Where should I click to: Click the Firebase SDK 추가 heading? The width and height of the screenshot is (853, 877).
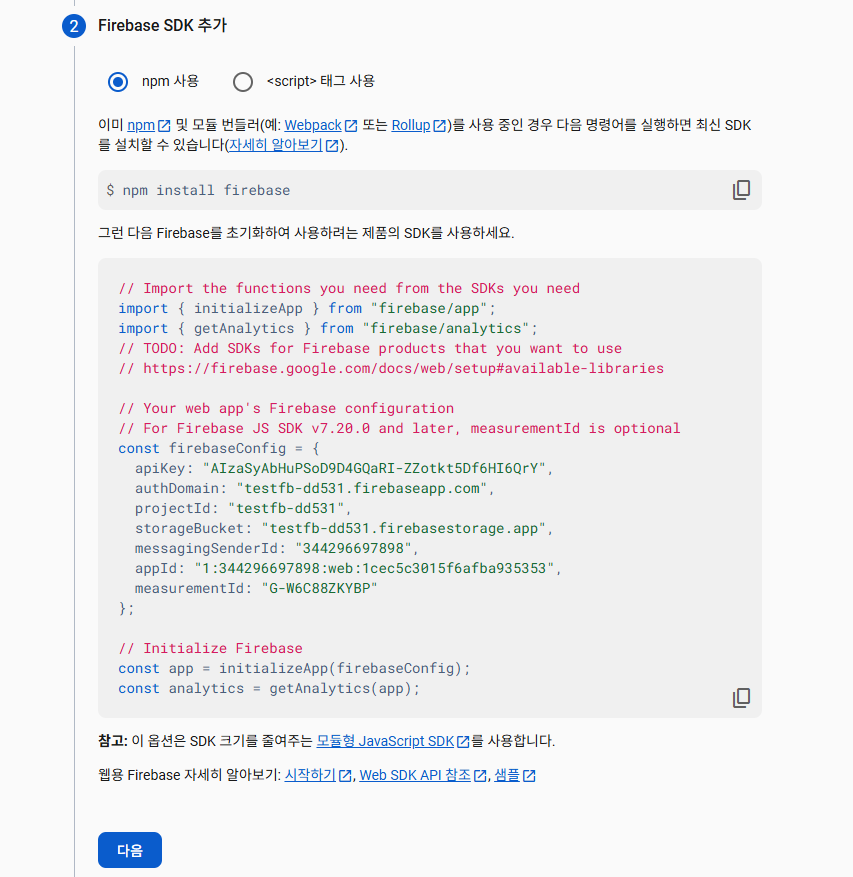[162, 26]
